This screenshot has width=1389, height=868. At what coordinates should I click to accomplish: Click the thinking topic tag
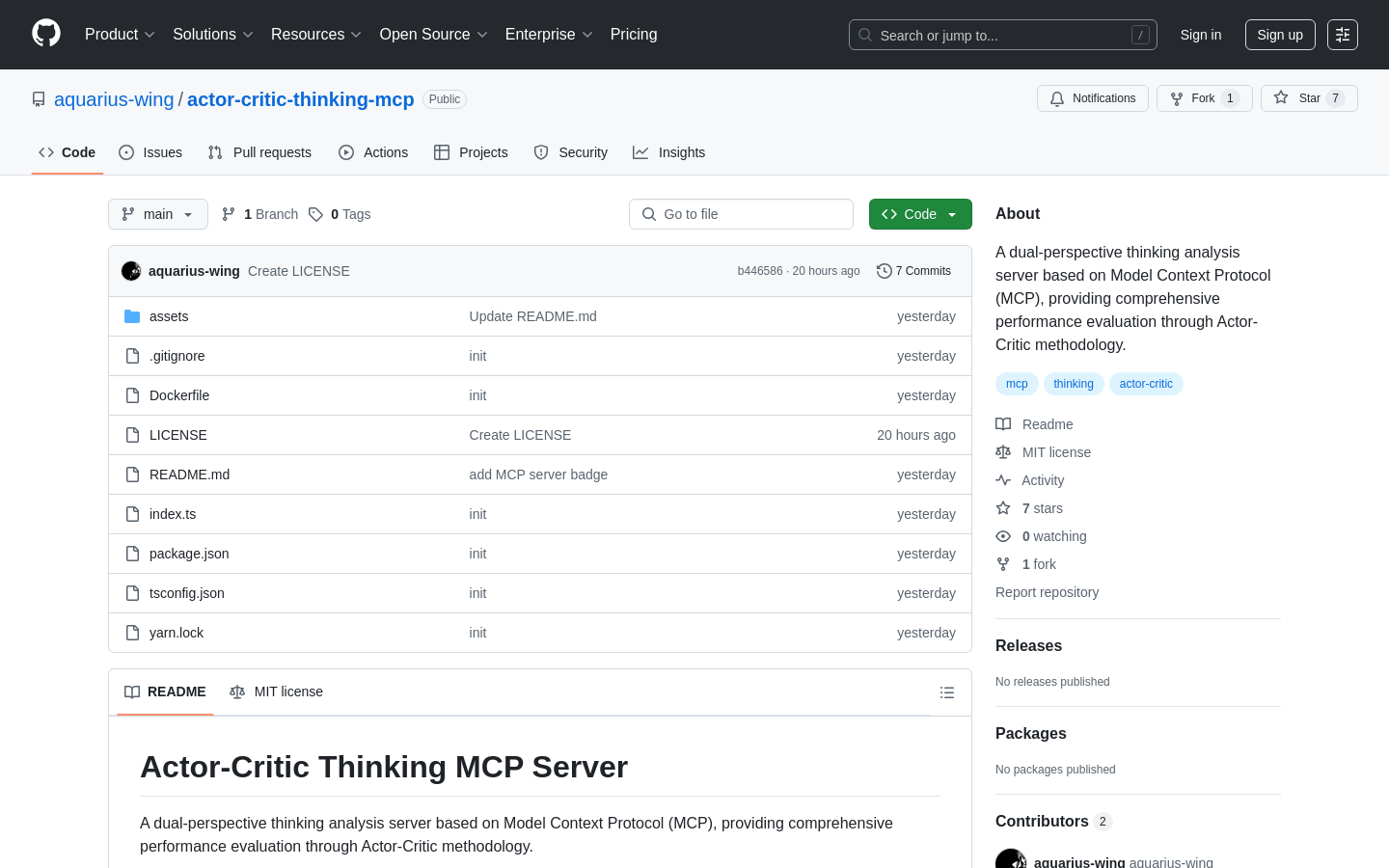(x=1074, y=384)
